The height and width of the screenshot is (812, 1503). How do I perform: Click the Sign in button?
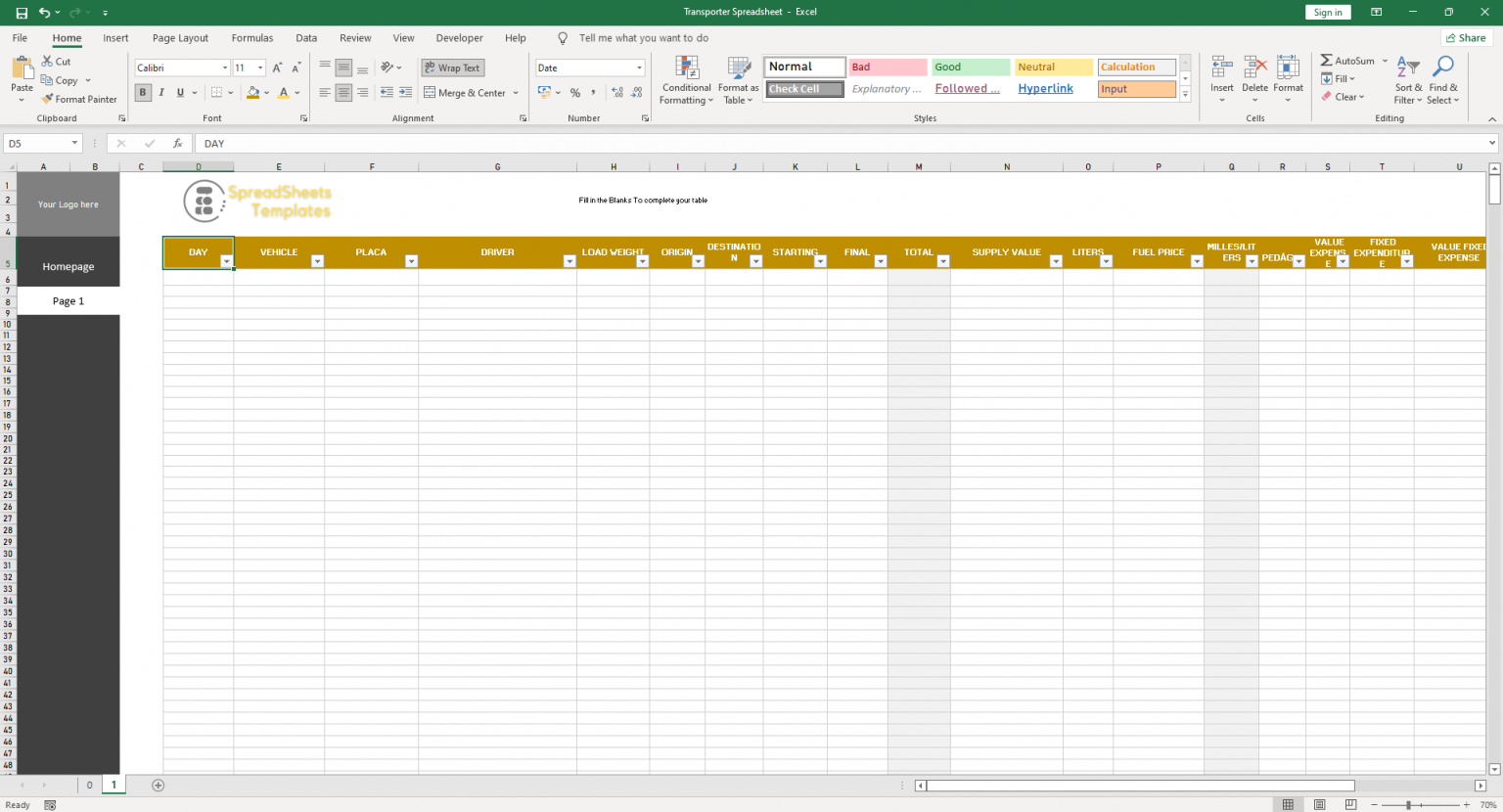1328,12
